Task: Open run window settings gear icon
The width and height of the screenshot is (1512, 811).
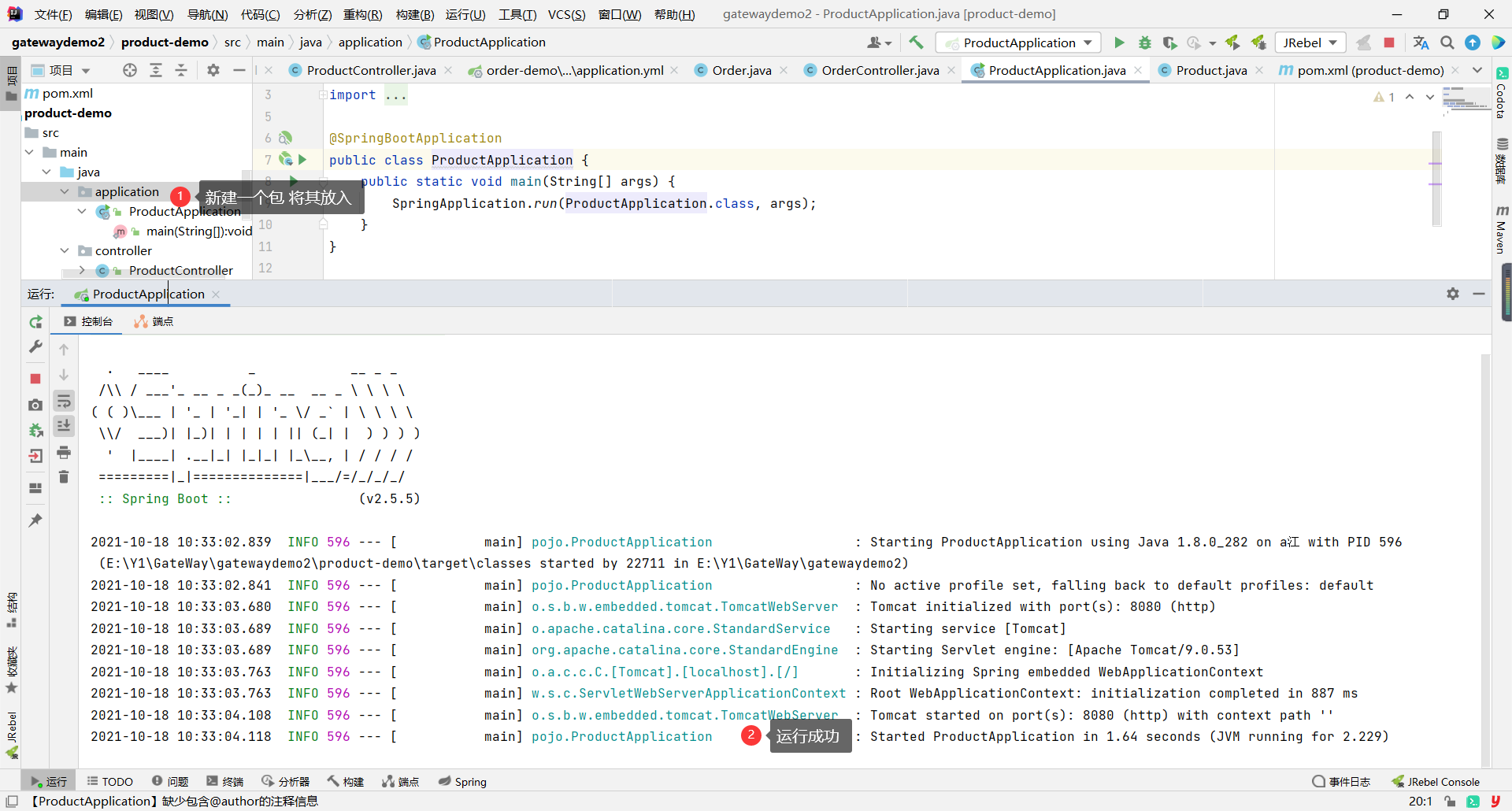Action: tap(1453, 294)
